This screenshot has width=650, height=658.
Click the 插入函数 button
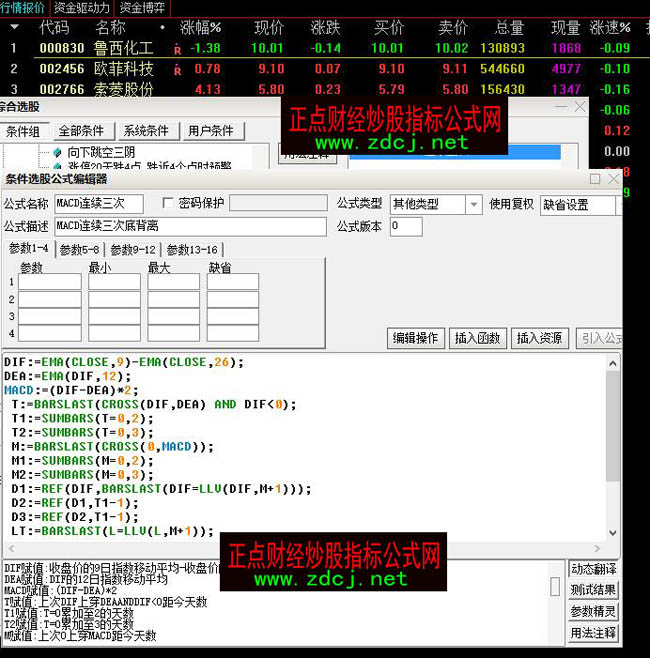(476, 338)
